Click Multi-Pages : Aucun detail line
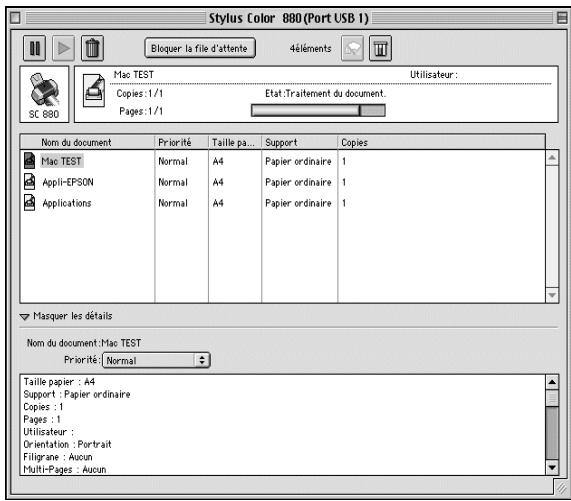Image resolution: width=571 pixels, height=501 pixels. [x=65, y=470]
